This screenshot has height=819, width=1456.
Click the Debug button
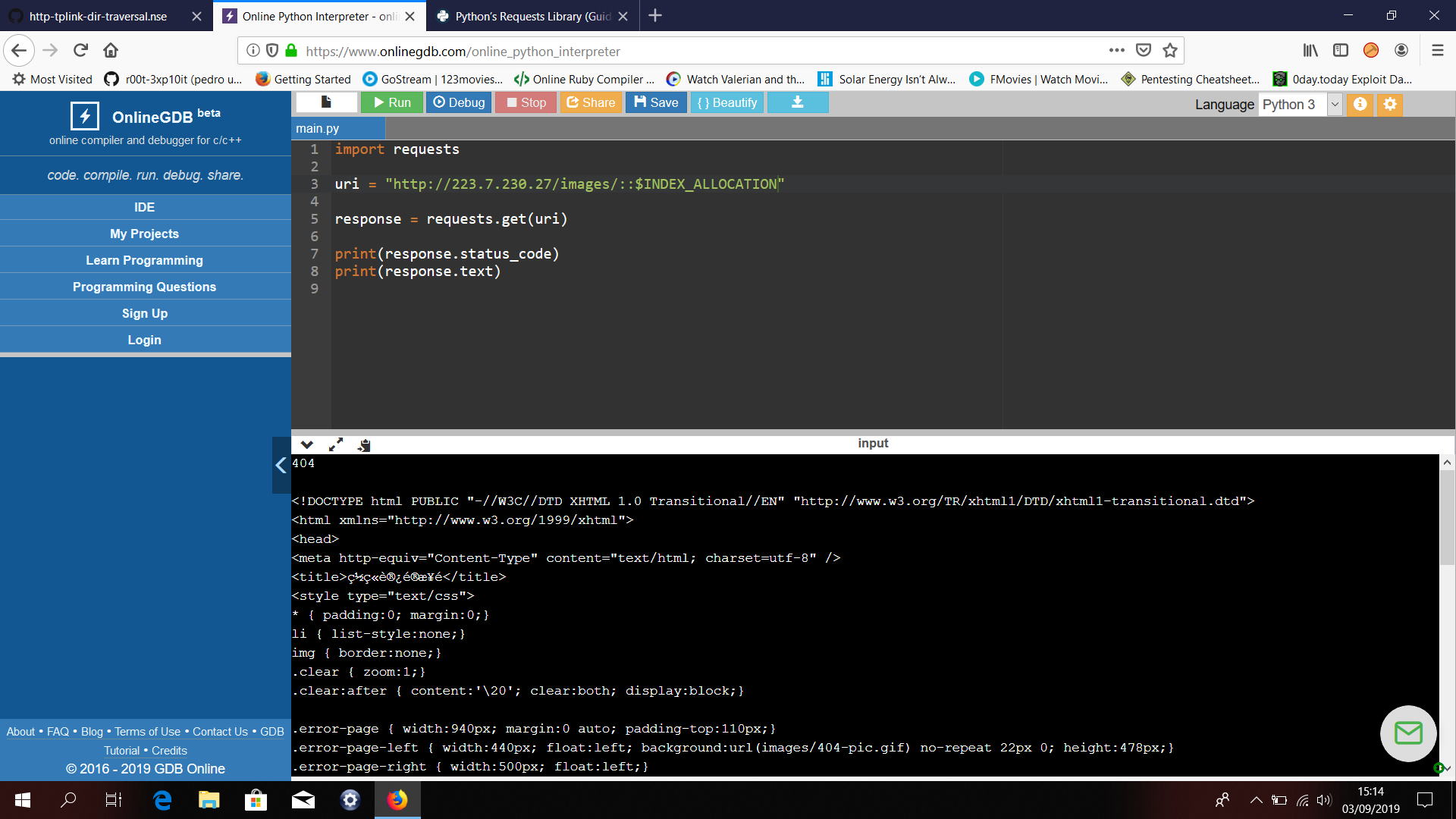pos(459,102)
